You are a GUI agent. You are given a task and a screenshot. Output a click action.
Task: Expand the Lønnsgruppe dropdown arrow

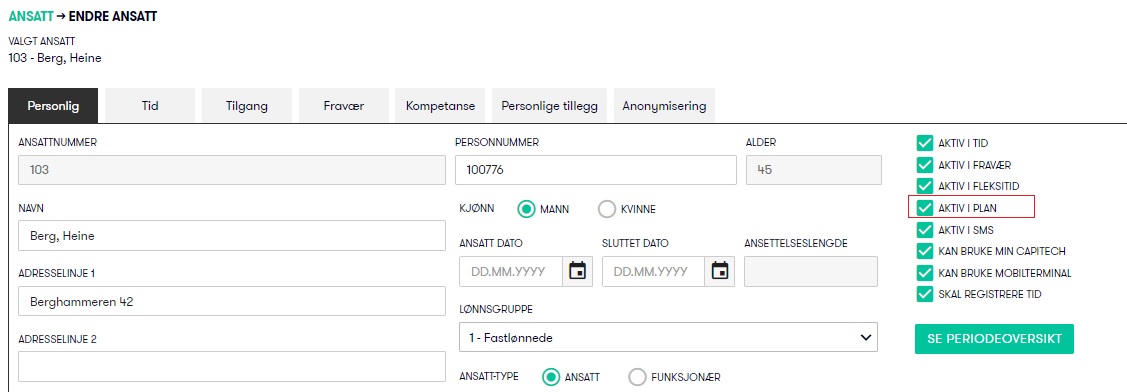(x=864, y=337)
